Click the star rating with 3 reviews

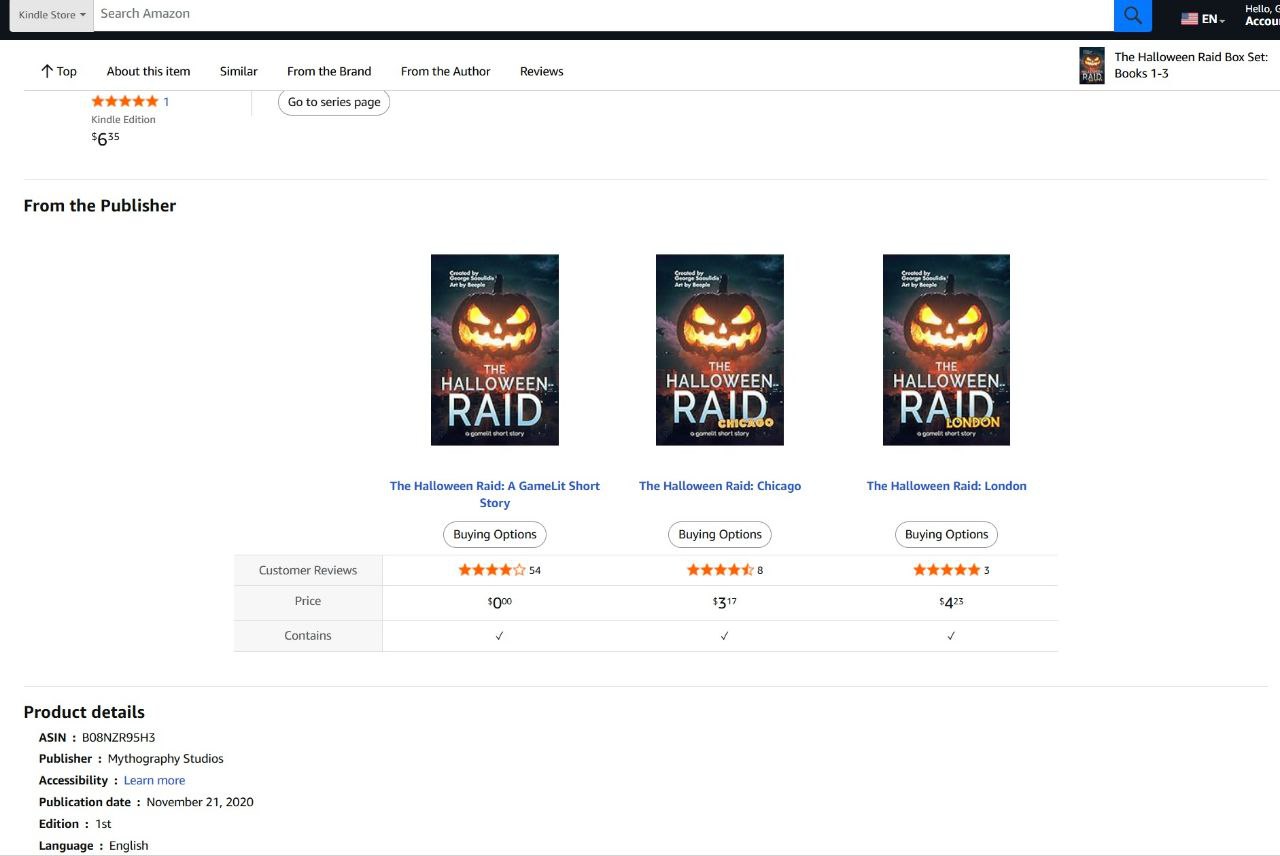tap(946, 570)
